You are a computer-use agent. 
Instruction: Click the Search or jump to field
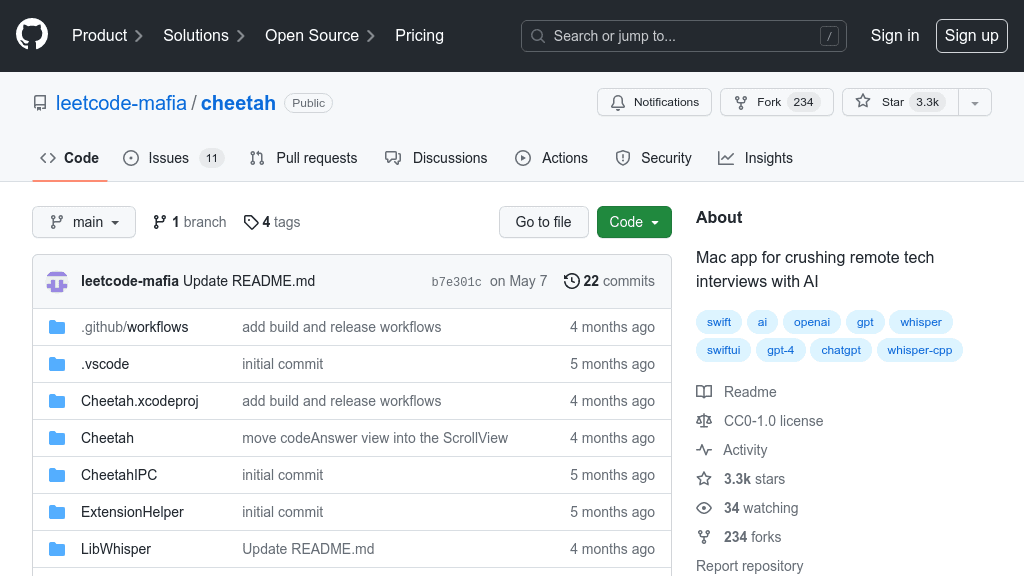[x=683, y=36]
